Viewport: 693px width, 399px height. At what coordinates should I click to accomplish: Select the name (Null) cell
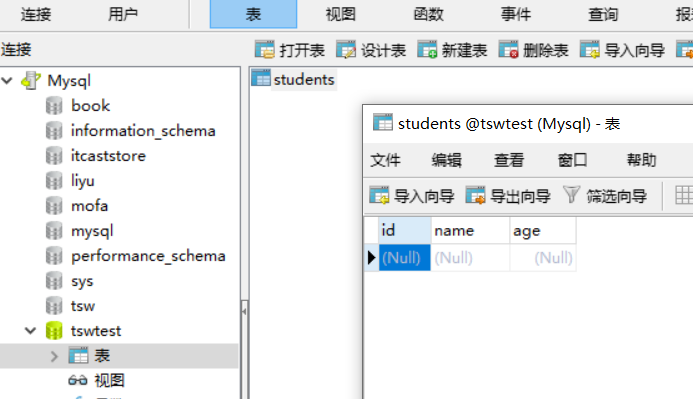(470, 258)
